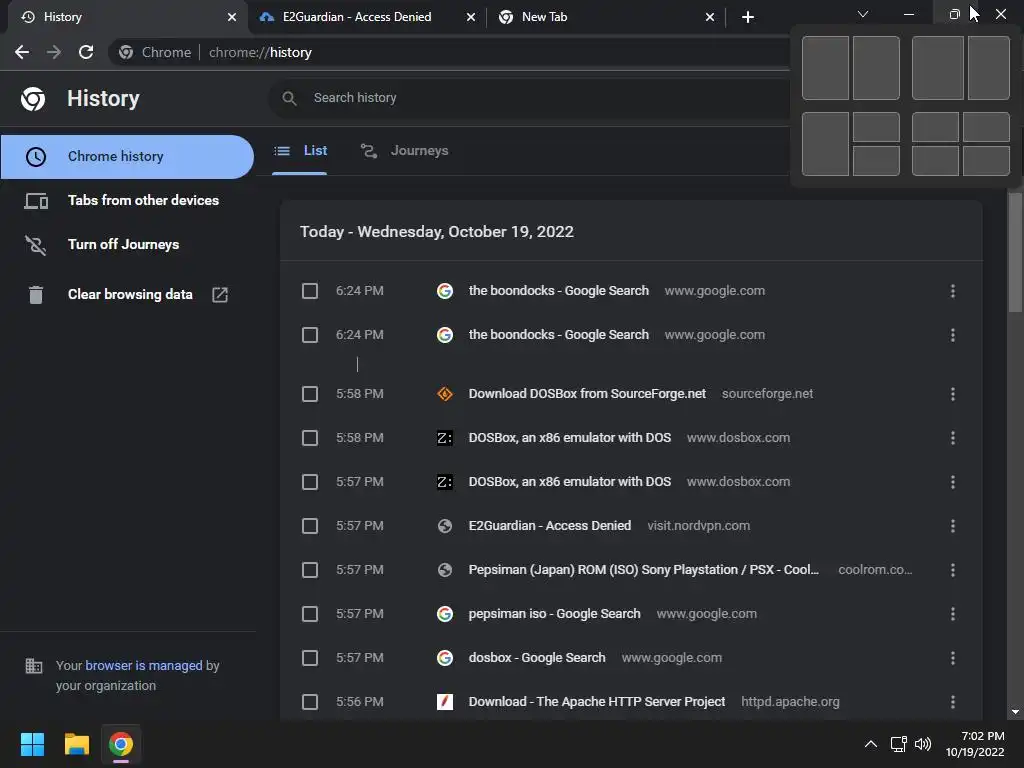Open pepsiman iso - Google Search link
Image resolution: width=1024 pixels, height=768 pixels.
pyautogui.click(x=554, y=614)
